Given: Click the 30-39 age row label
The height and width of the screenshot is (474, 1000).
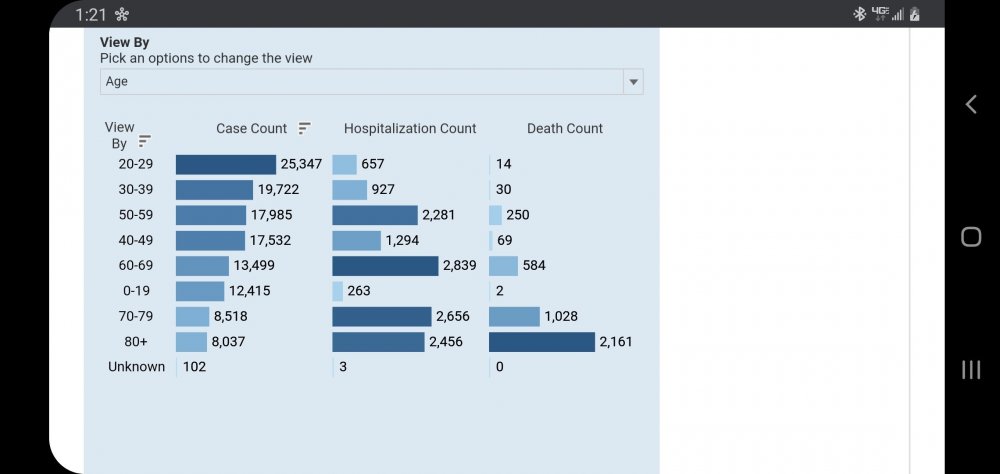Looking at the screenshot, I should 136,189.
